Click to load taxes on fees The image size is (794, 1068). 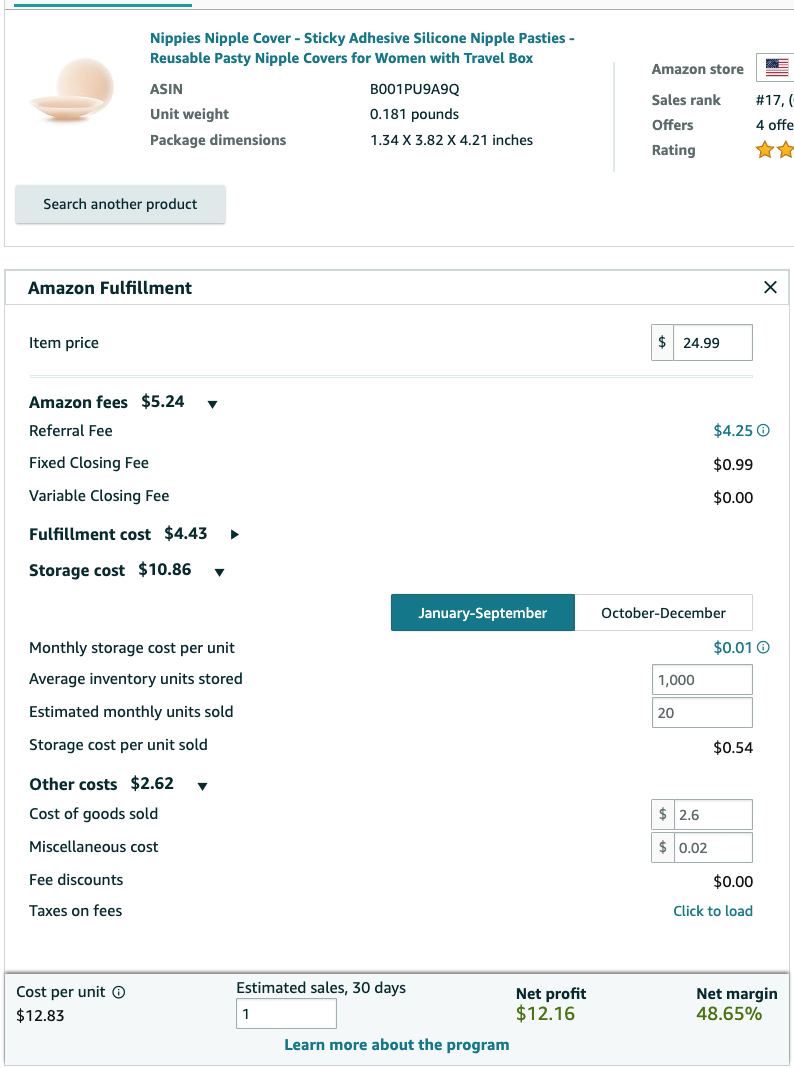coord(713,911)
